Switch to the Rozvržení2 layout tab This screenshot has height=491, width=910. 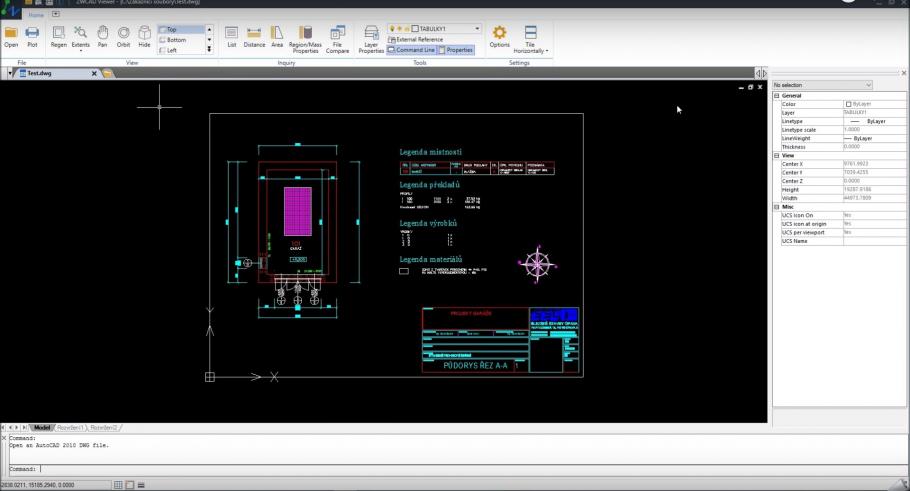104,428
